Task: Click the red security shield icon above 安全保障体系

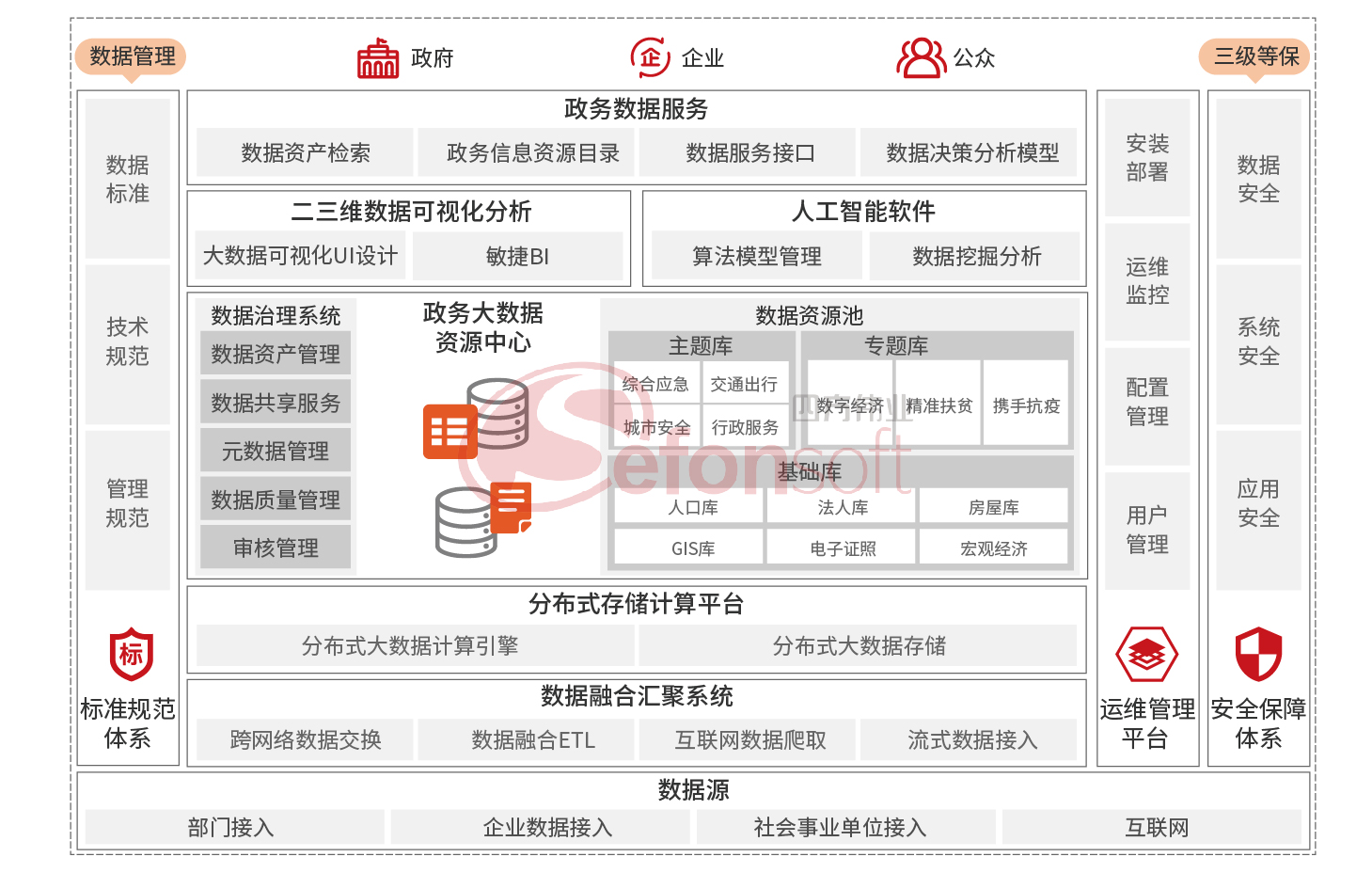Action: [x=1258, y=654]
